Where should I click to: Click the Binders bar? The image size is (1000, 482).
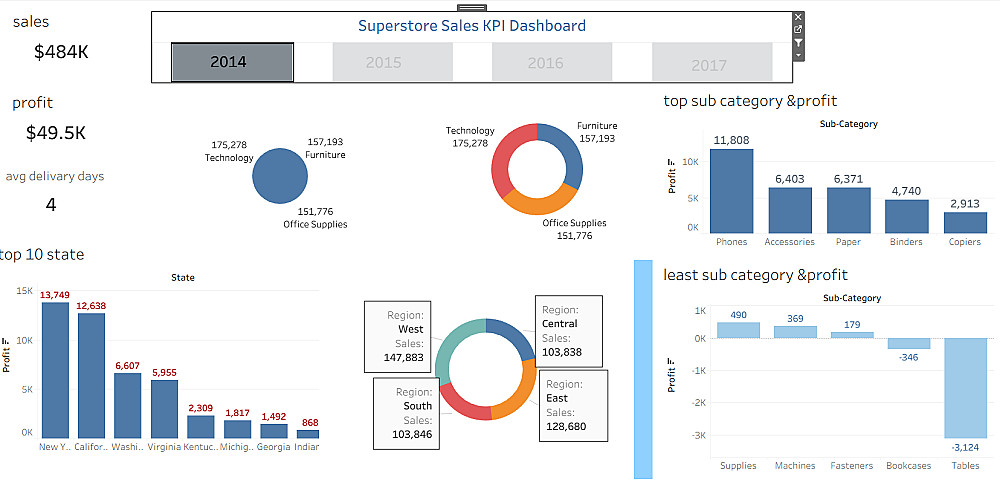click(907, 216)
